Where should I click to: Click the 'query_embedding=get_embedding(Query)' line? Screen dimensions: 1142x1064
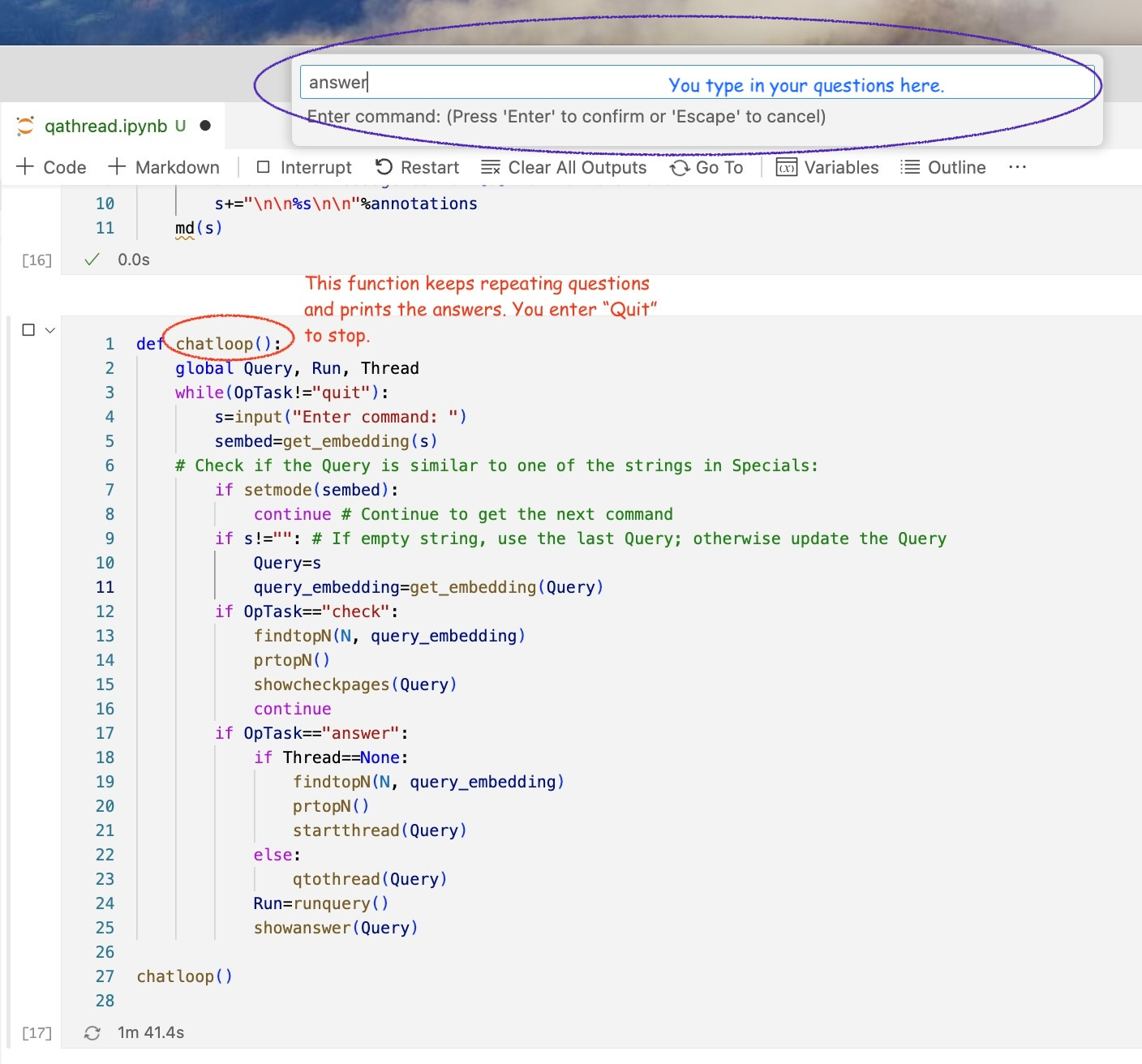click(x=428, y=587)
